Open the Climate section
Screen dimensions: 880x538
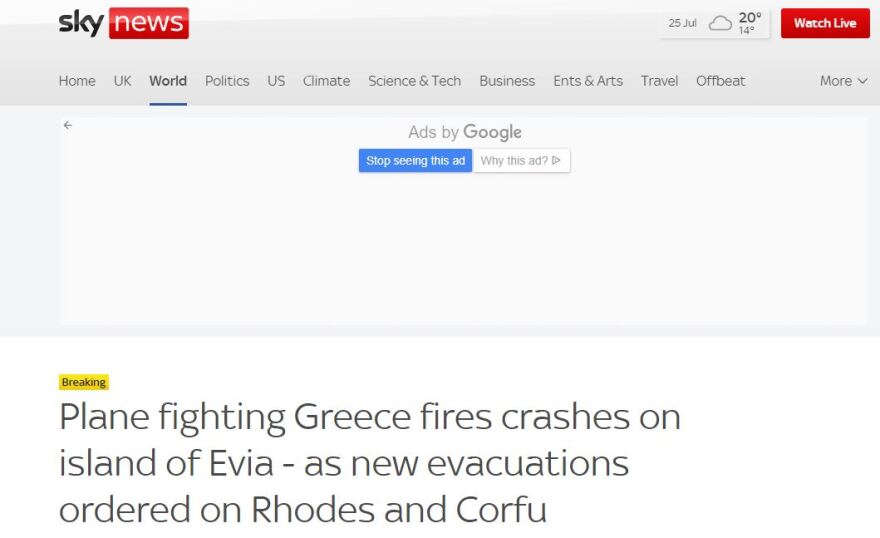tap(326, 81)
